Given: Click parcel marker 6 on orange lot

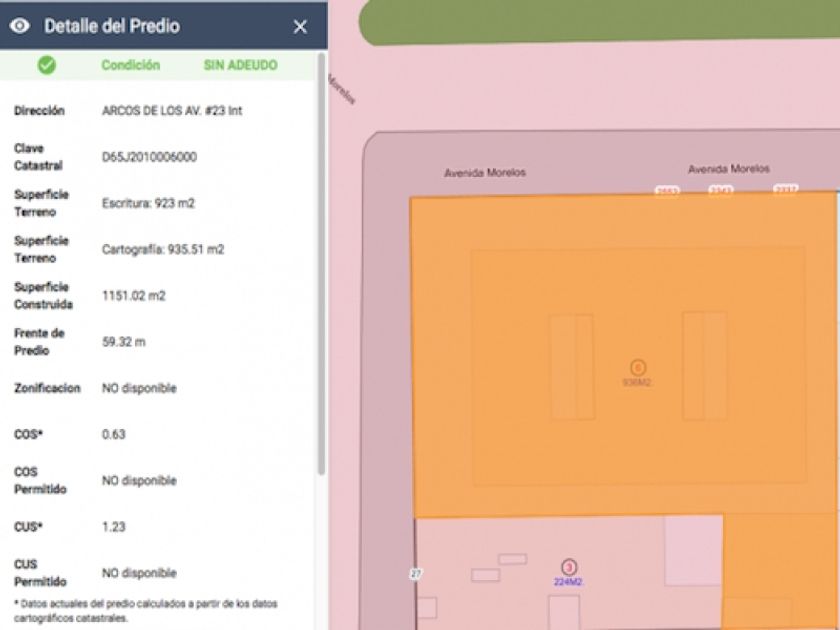Looking at the screenshot, I should click(x=638, y=368).
